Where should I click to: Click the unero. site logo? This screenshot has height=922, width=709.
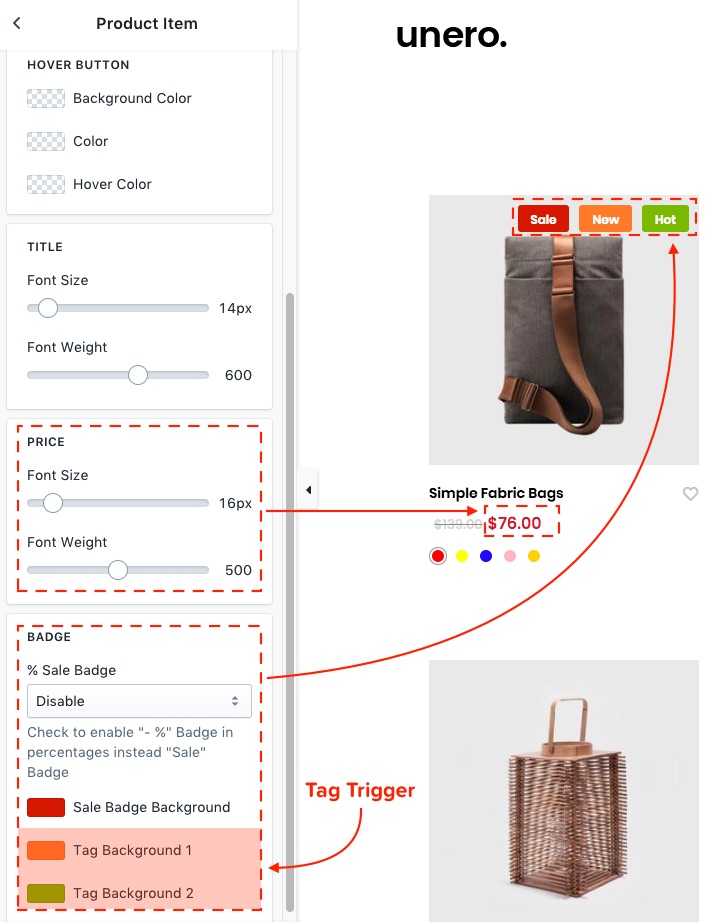click(452, 36)
